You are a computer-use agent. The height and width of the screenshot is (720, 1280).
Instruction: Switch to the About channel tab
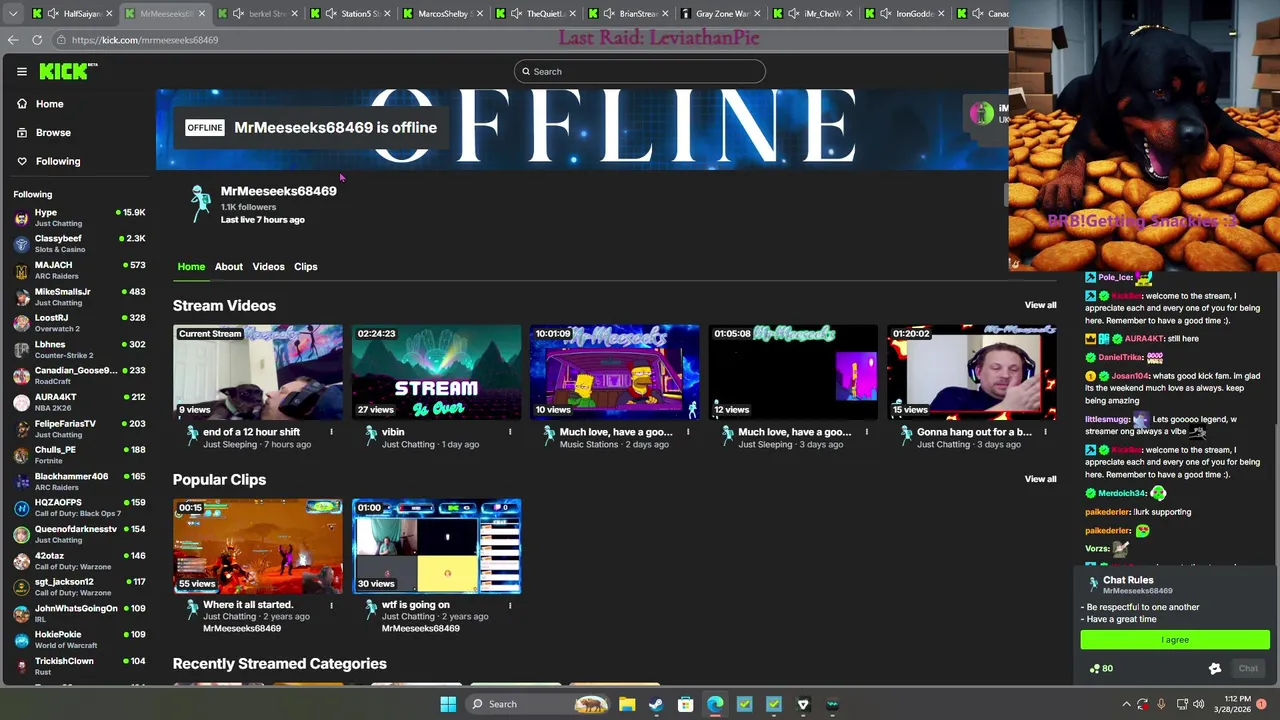(228, 267)
